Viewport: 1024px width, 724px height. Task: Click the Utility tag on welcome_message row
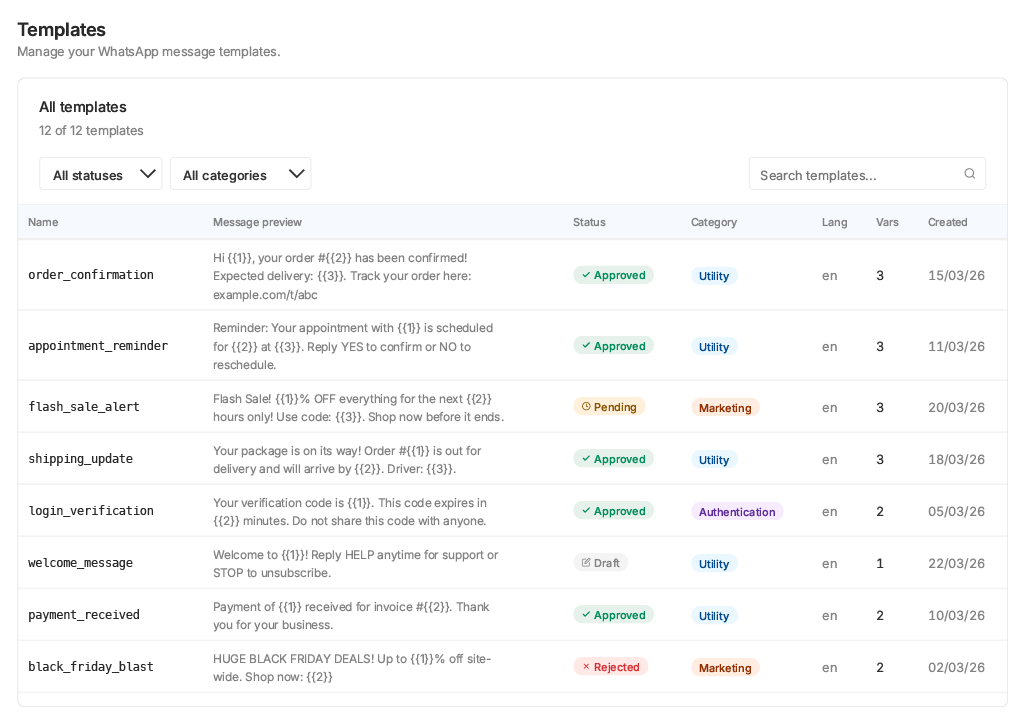[x=714, y=564]
